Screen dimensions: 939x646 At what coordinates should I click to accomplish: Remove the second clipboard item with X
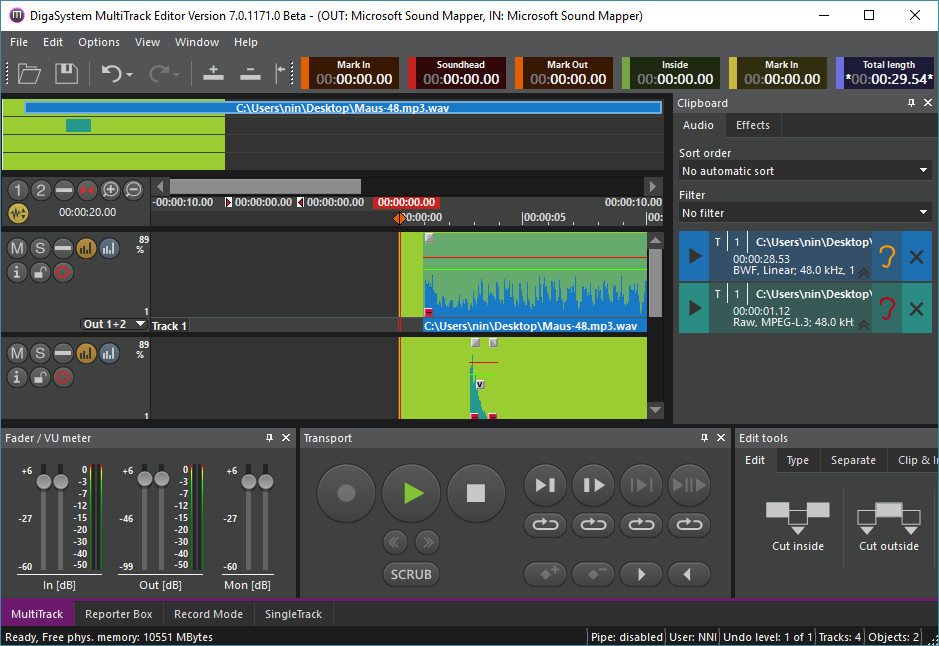pyautogui.click(x=916, y=307)
